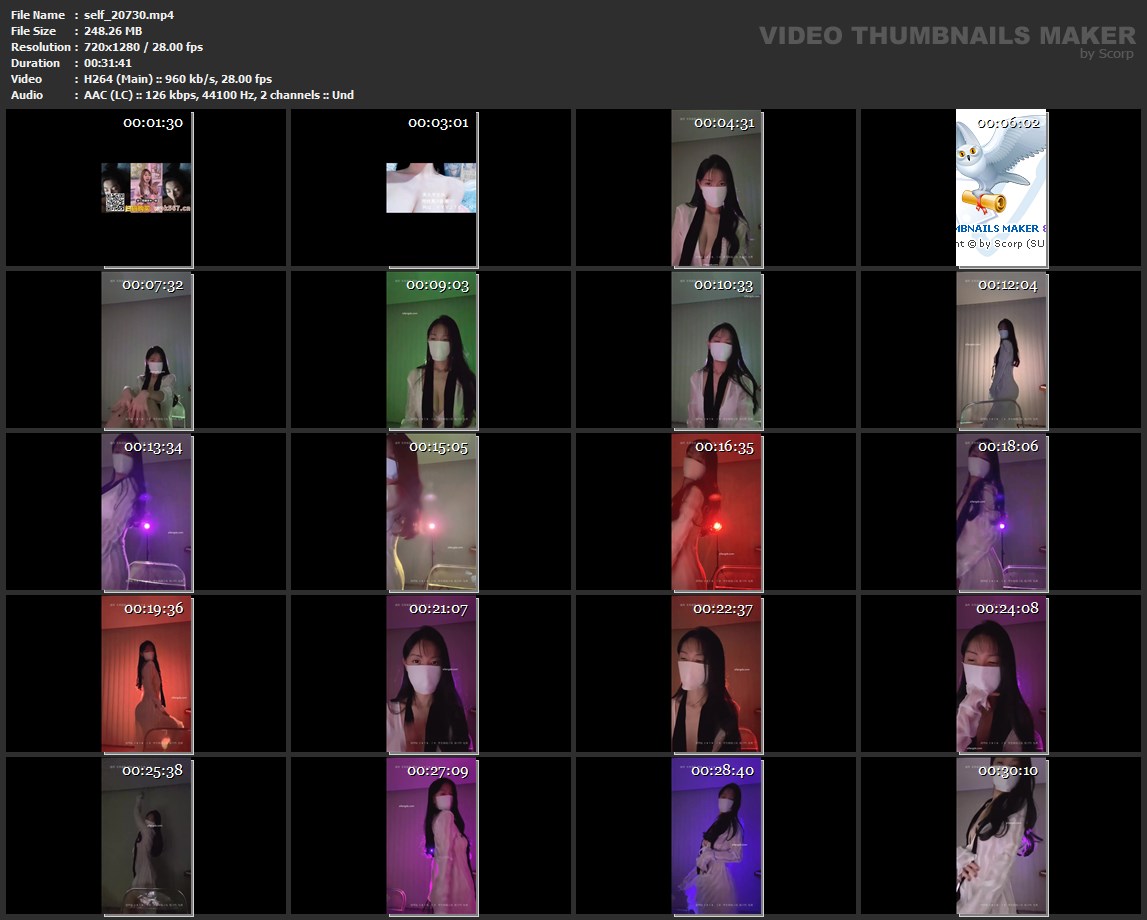Open the thumbnail at 00:18:06

click(x=1001, y=512)
